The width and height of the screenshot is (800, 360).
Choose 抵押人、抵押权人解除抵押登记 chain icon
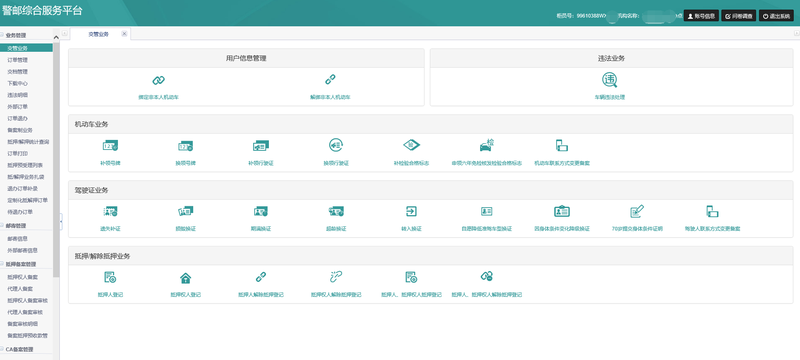pyautogui.click(x=487, y=277)
